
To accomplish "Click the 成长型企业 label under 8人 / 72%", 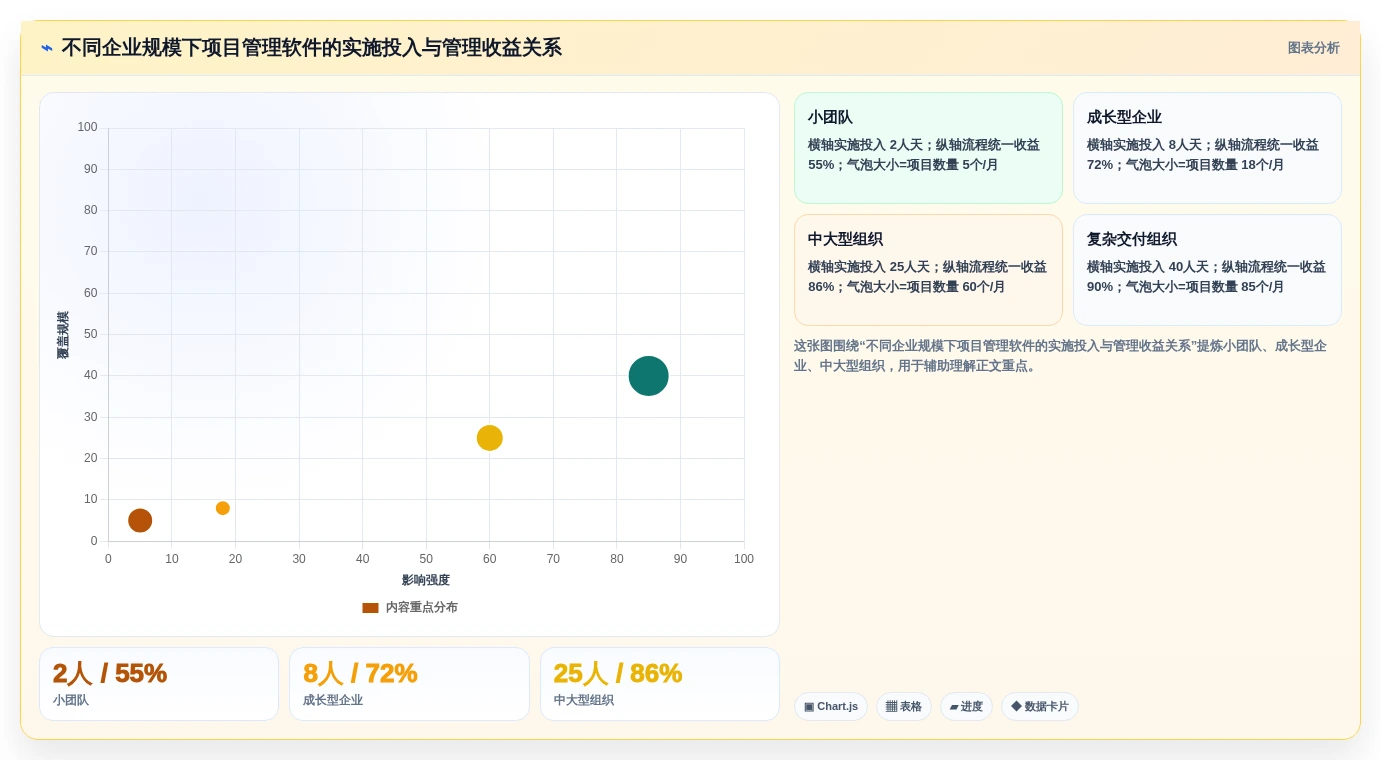I will [333, 700].
